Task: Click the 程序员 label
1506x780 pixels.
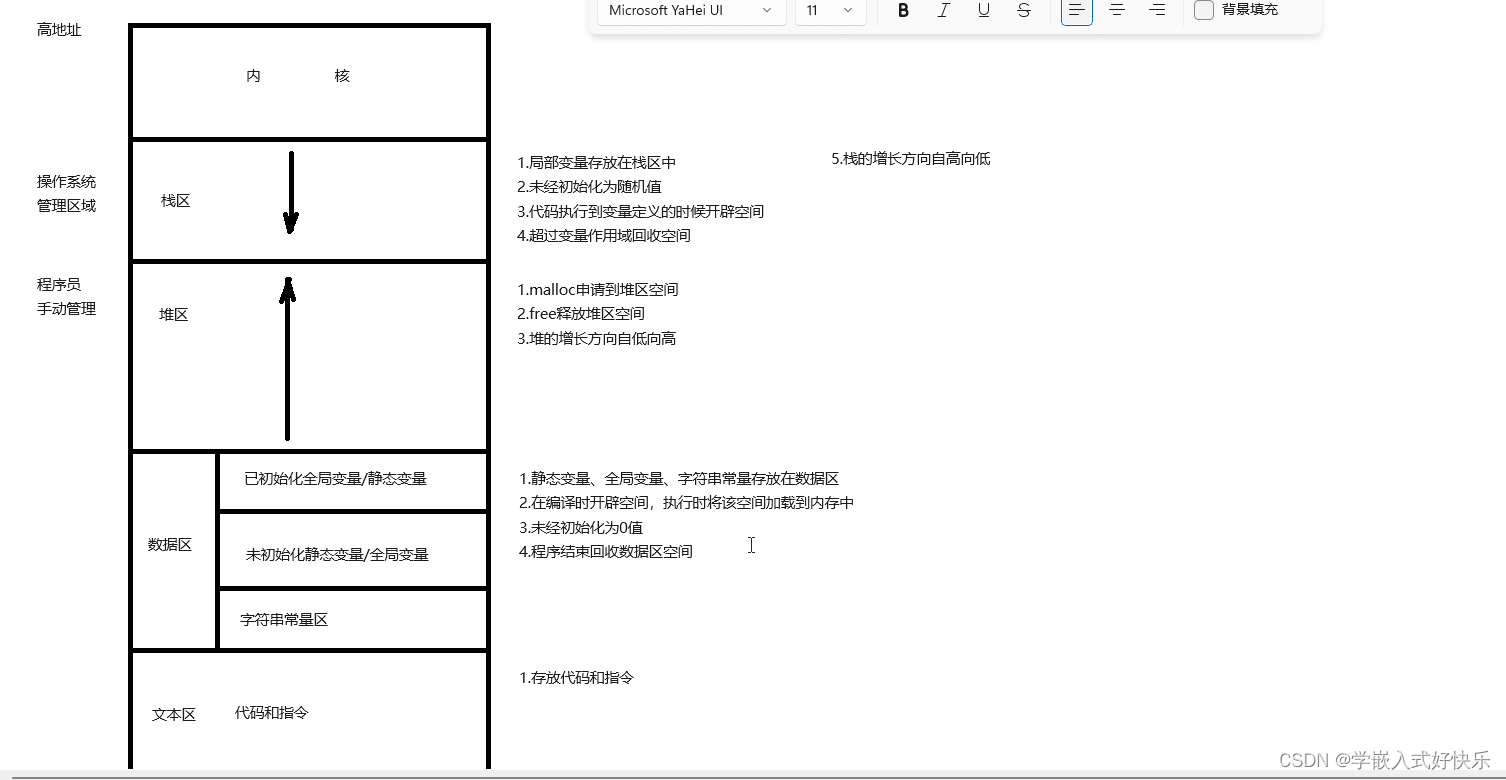Action: click(x=59, y=285)
